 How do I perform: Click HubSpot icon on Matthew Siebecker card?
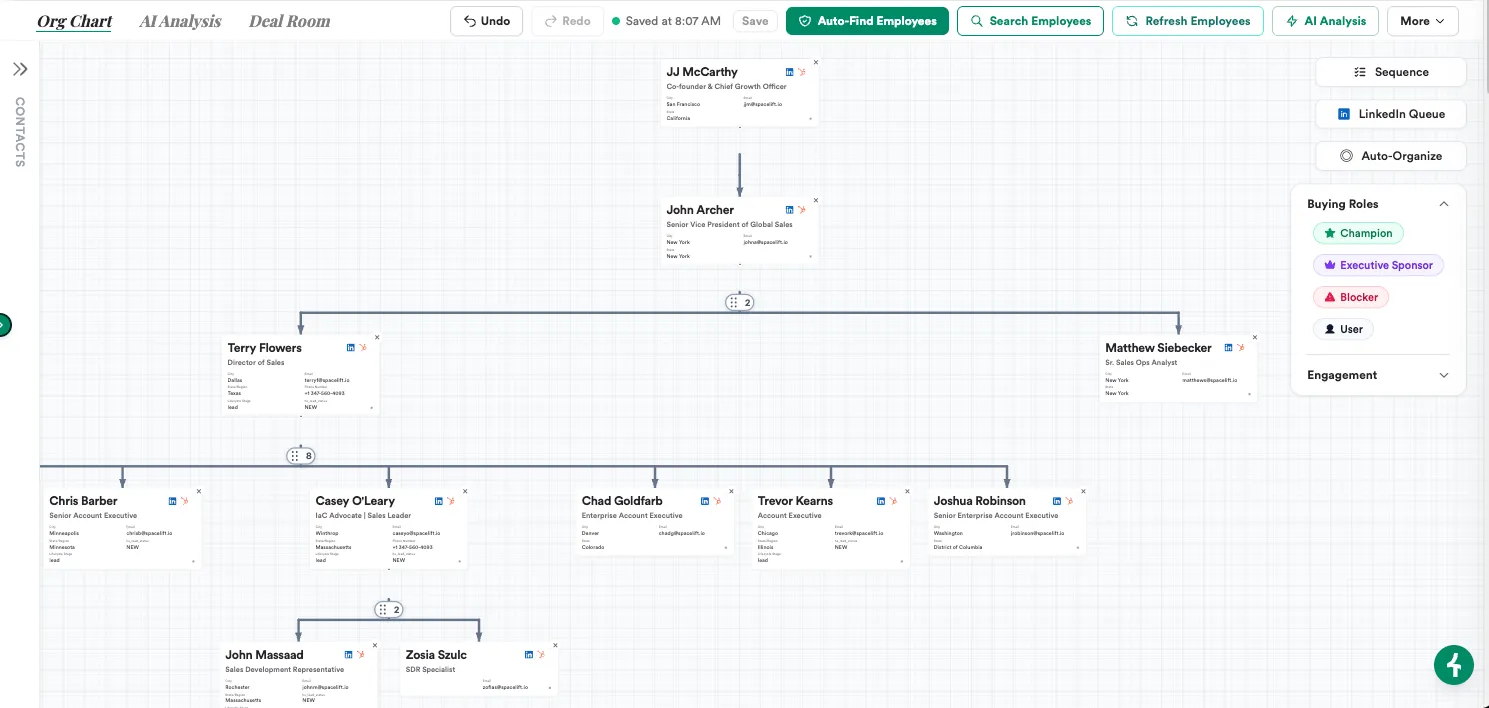point(1240,348)
